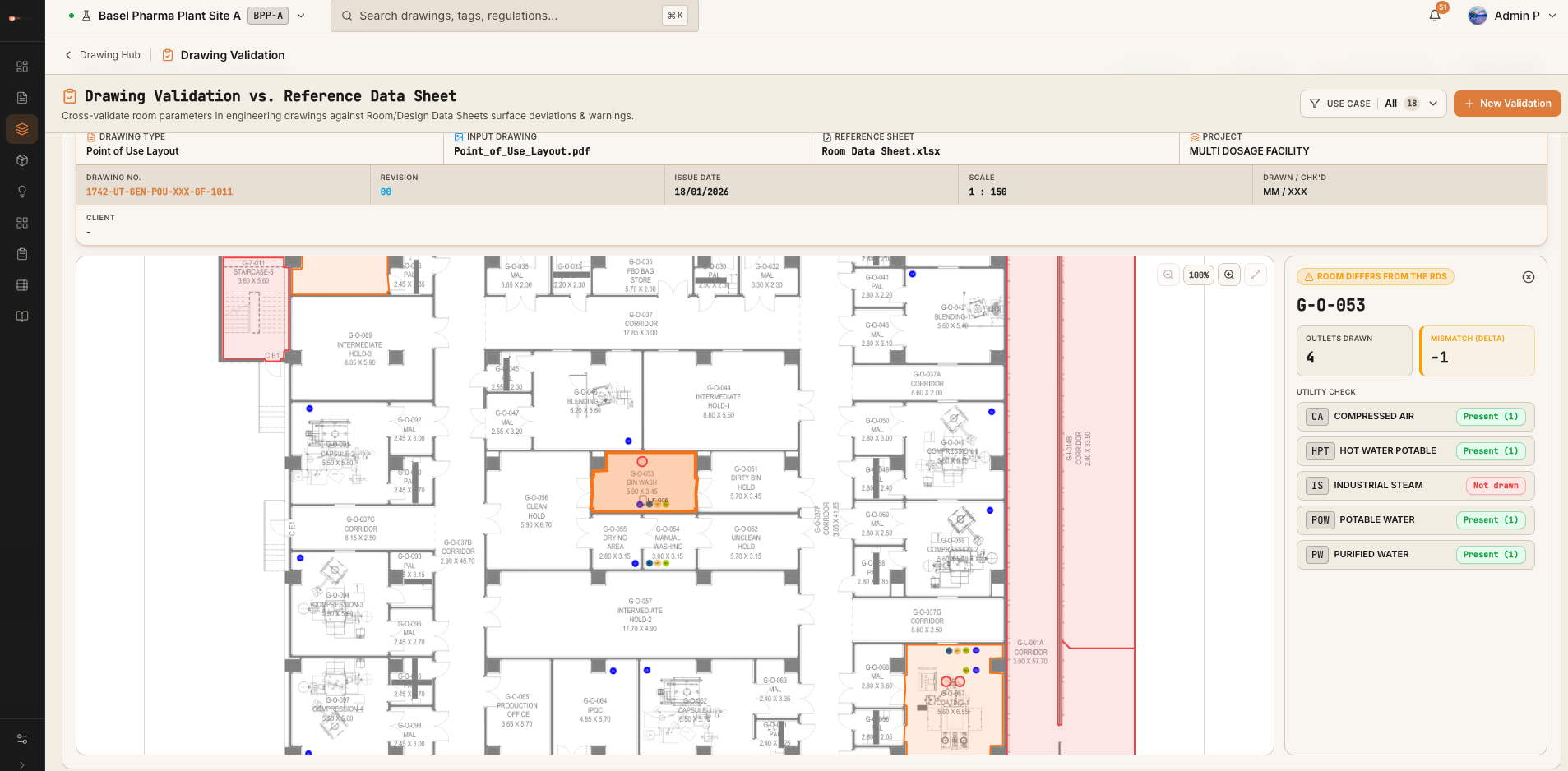Expand drawing viewer to fullscreen
The width and height of the screenshot is (1568, 771).
1256,275
